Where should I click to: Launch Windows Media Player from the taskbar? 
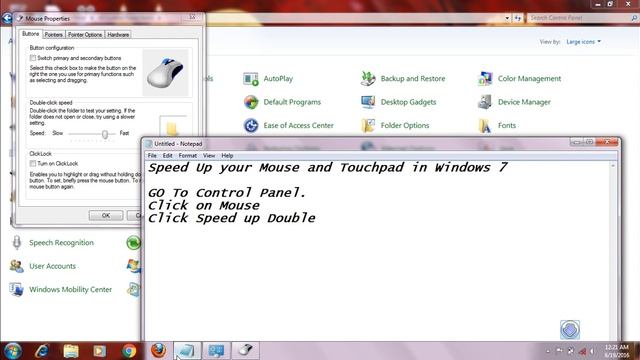[100, 351]
